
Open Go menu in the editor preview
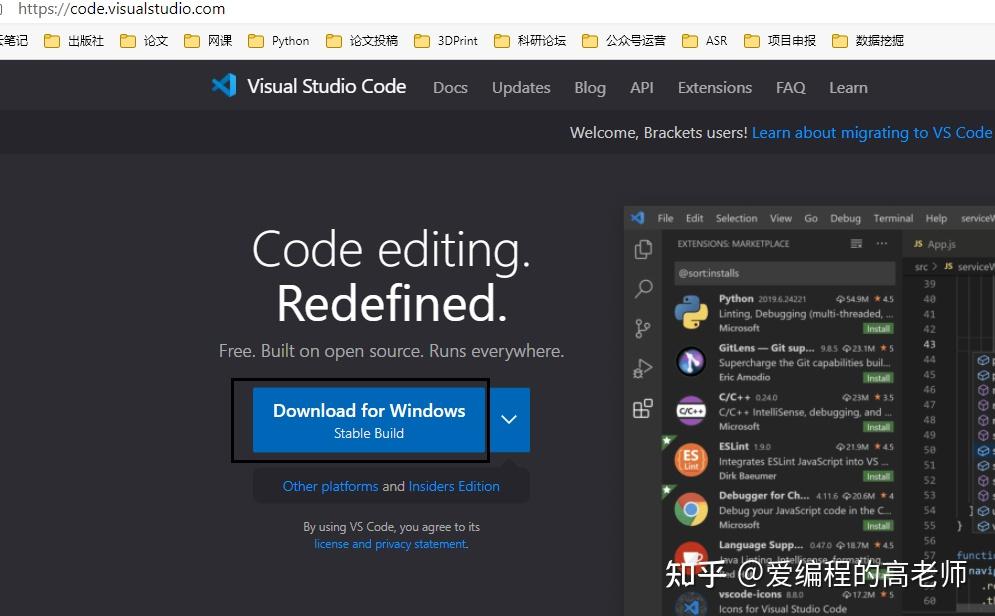811,218
